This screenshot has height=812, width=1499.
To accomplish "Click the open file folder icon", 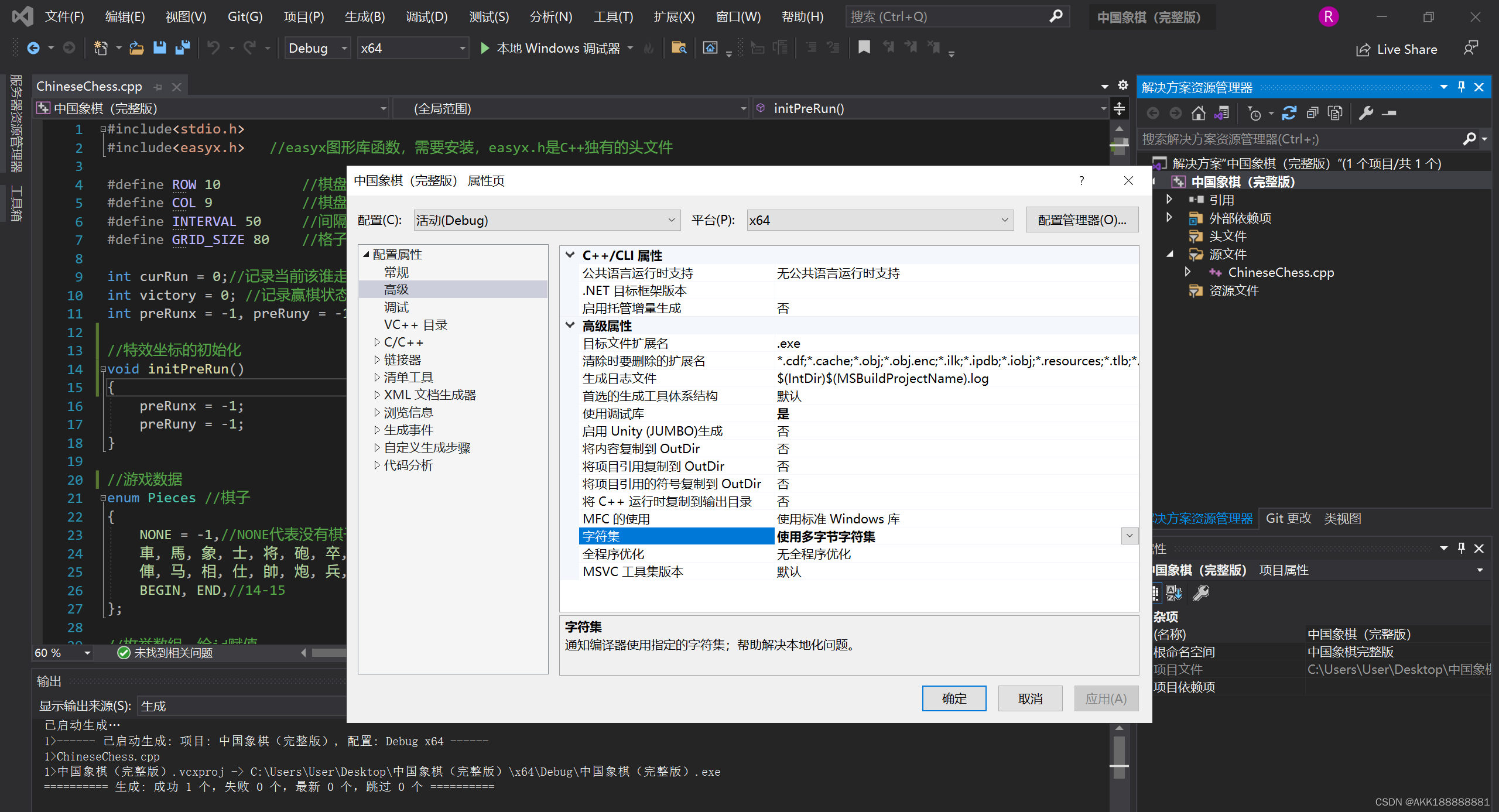I will coord(136,48).
